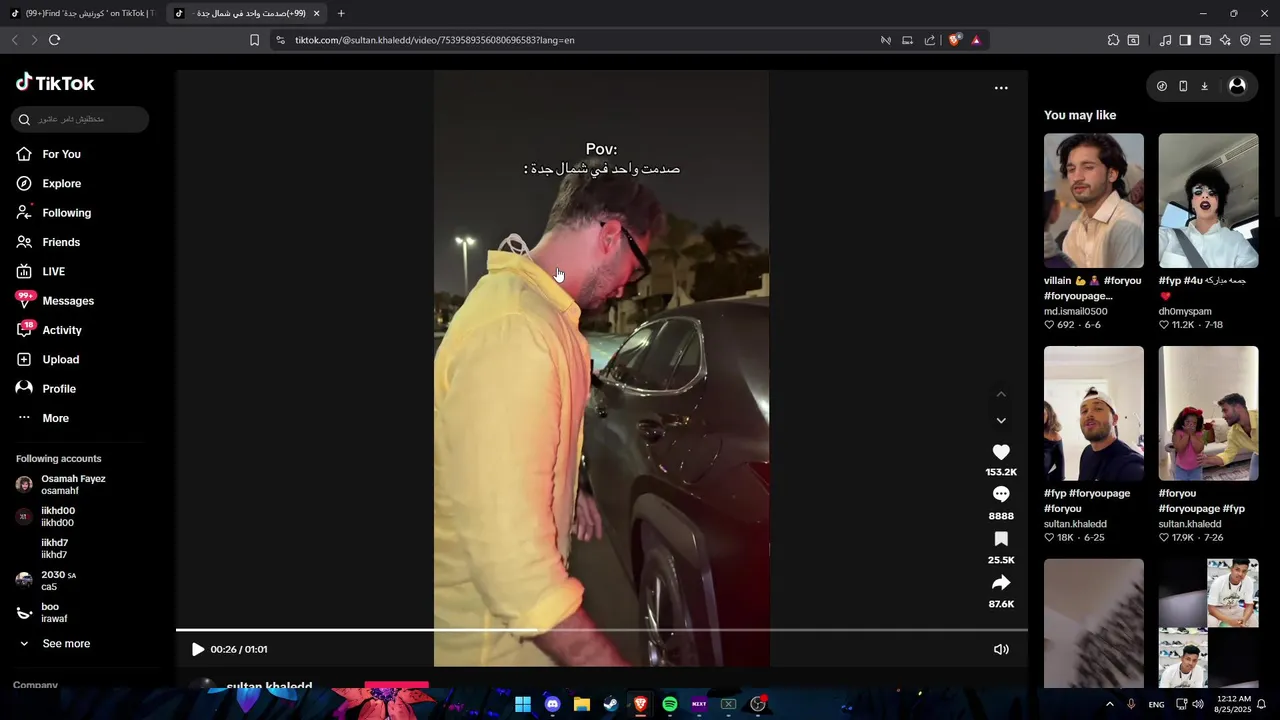
Task: Open the Upload page
Action: point(60,360)
